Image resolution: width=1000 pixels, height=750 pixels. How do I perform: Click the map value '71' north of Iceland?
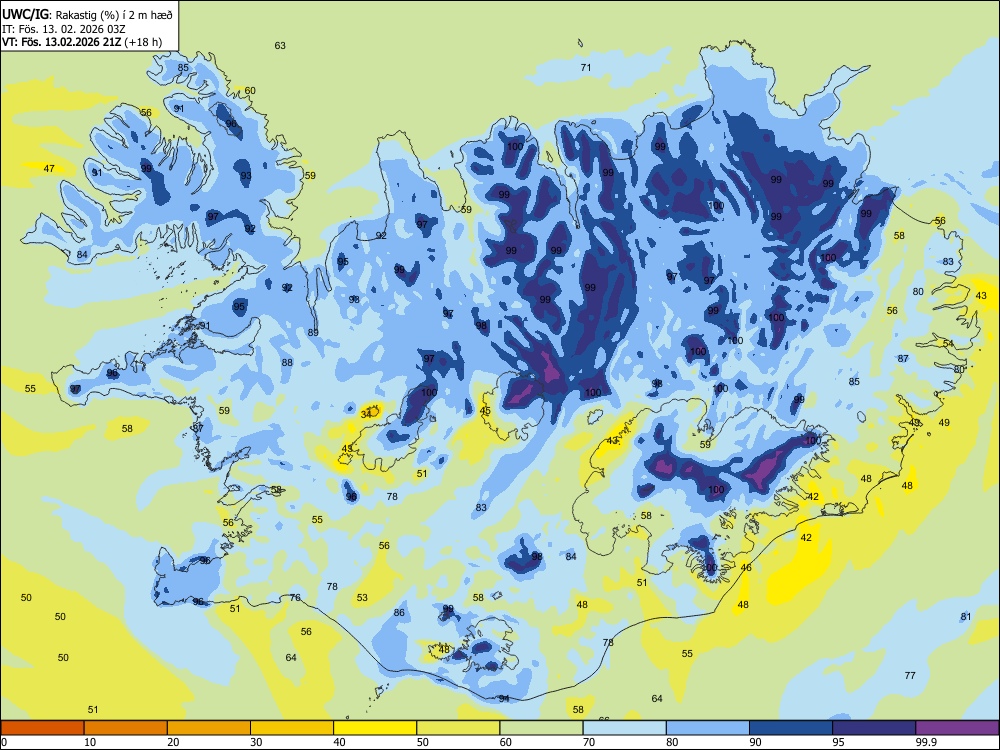586,67
